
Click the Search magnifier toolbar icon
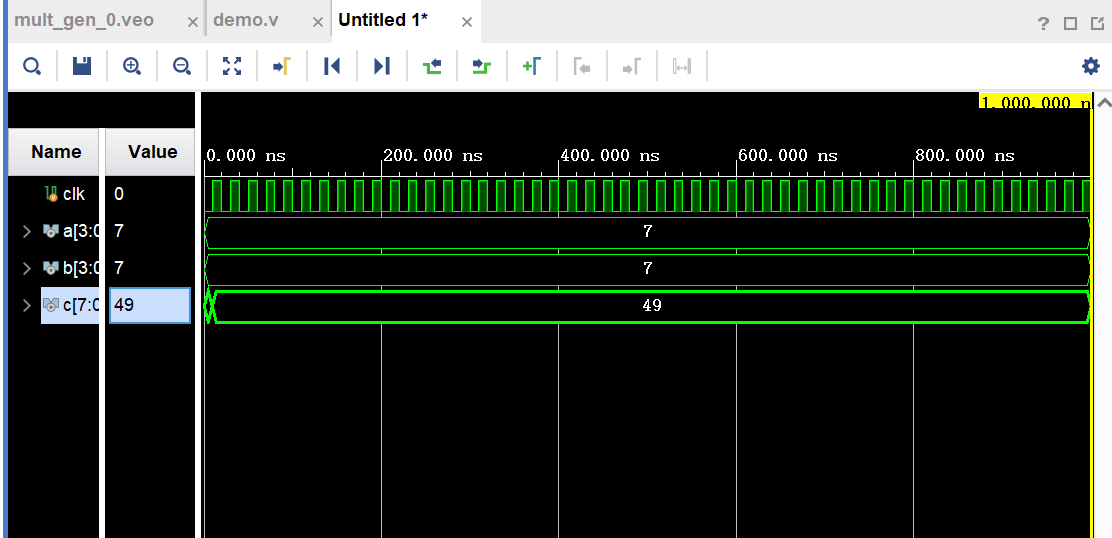point(32,67)
